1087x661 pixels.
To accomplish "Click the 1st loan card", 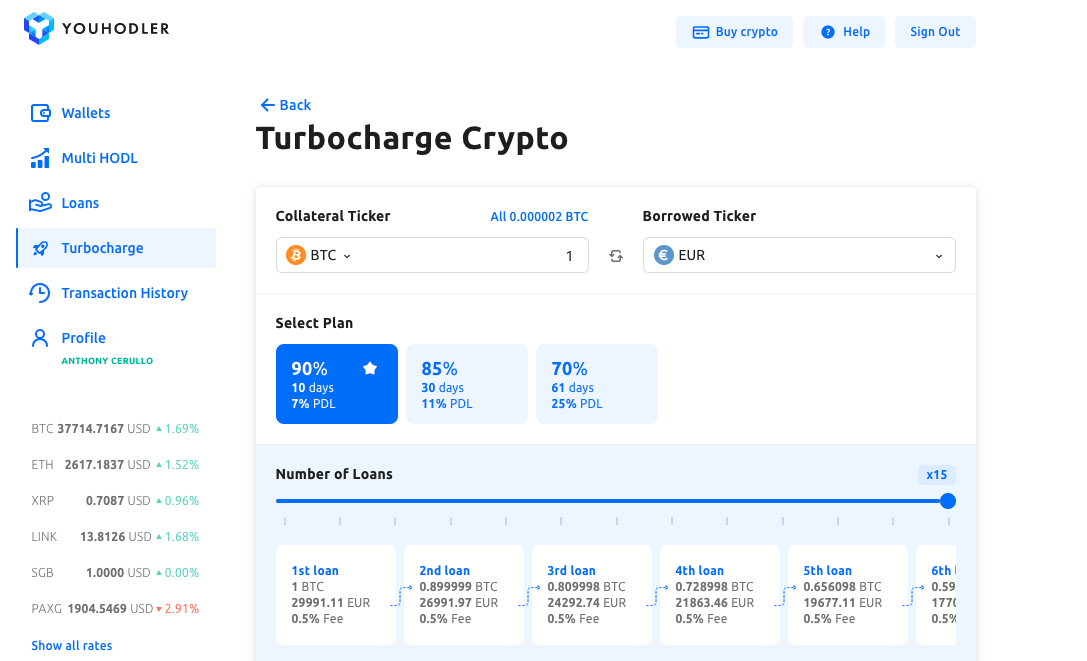I will pyautogui.click(x=336, y=595).
